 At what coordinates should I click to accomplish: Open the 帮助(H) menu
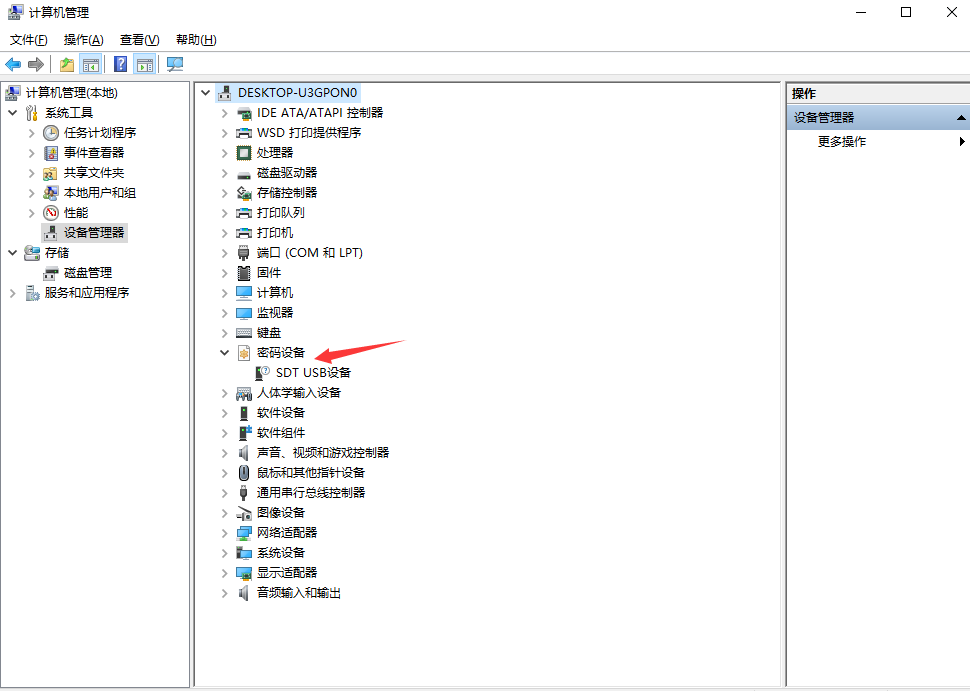[x=196, y=40]
